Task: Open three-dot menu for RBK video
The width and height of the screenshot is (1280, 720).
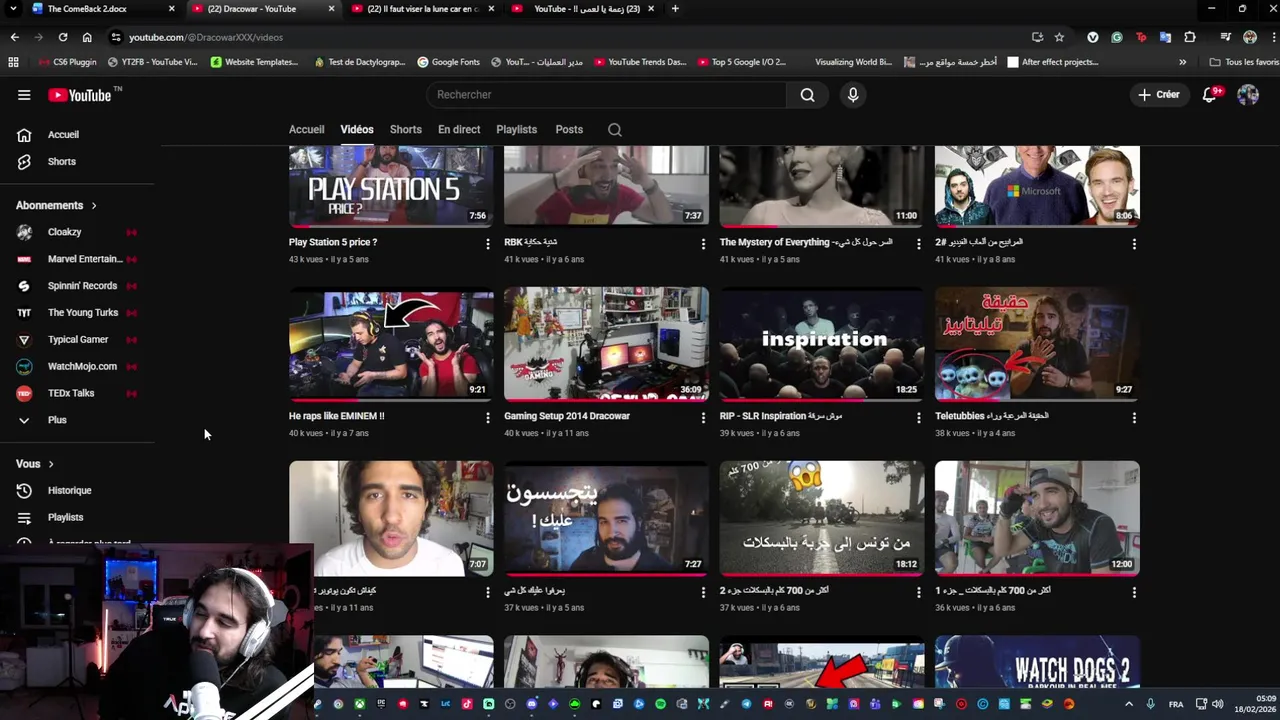Action: [703, 244]
